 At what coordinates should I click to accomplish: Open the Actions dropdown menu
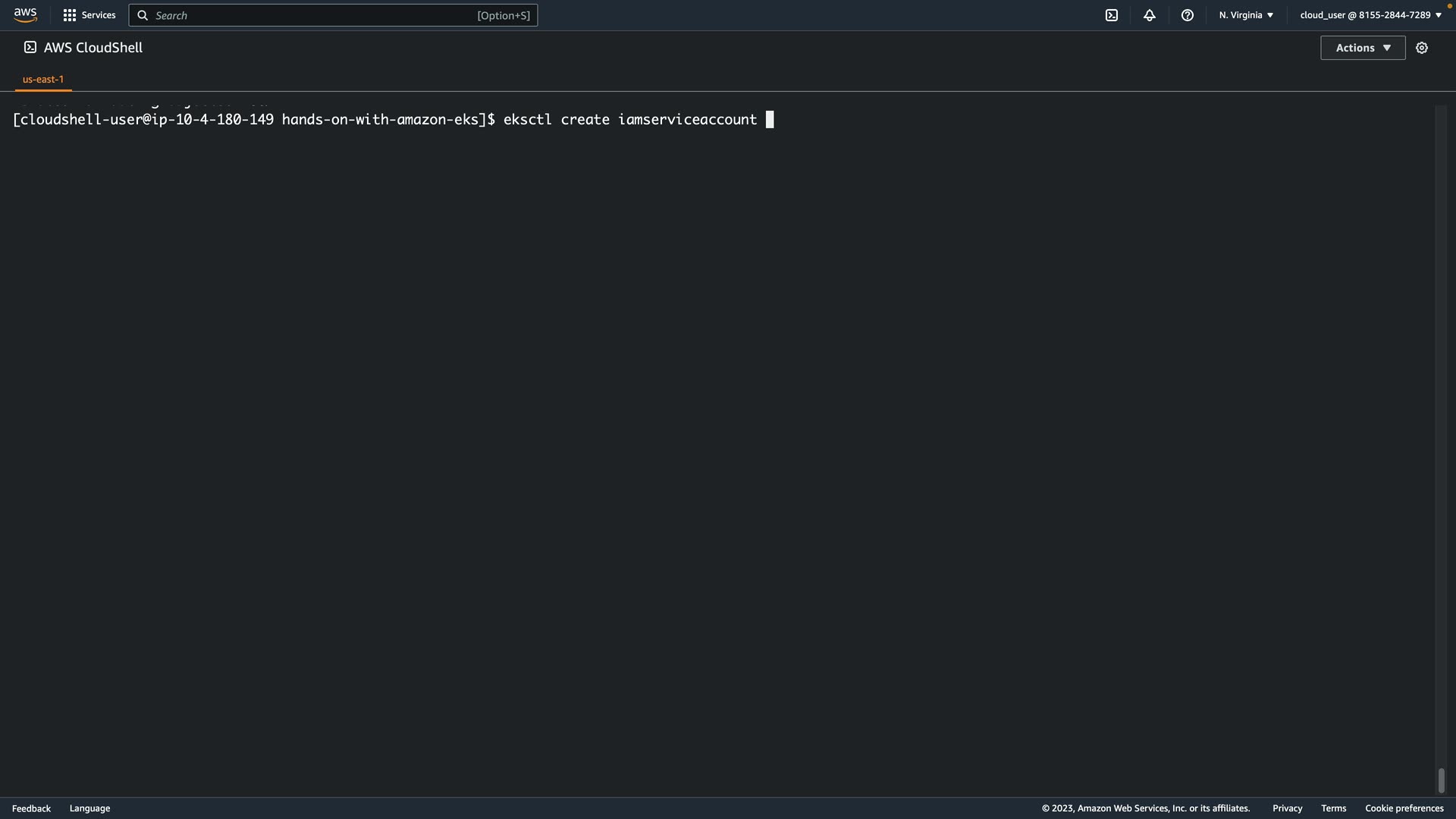[x=1363, y=48]
